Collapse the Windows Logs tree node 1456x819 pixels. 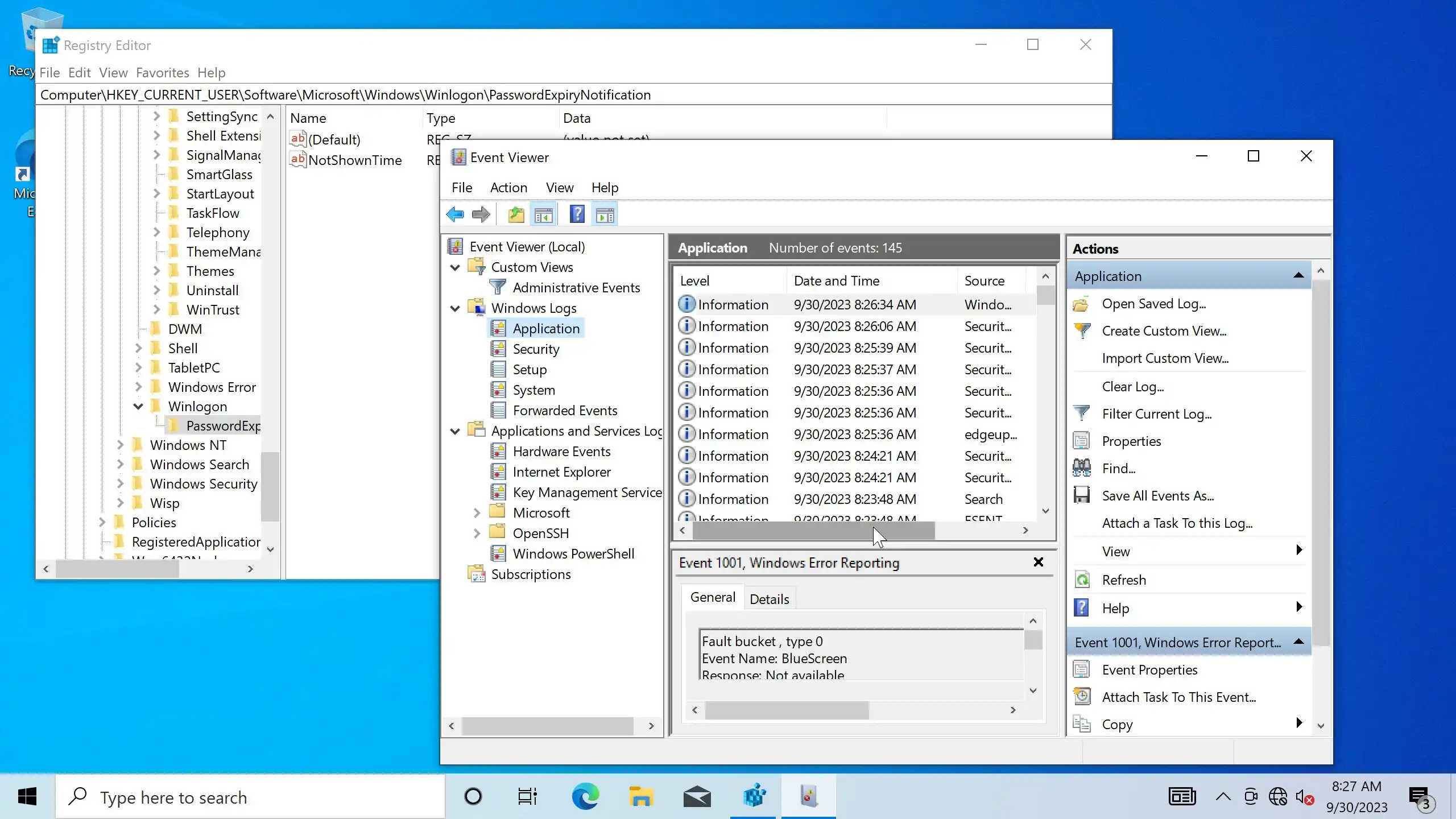(x=455, y=308)
